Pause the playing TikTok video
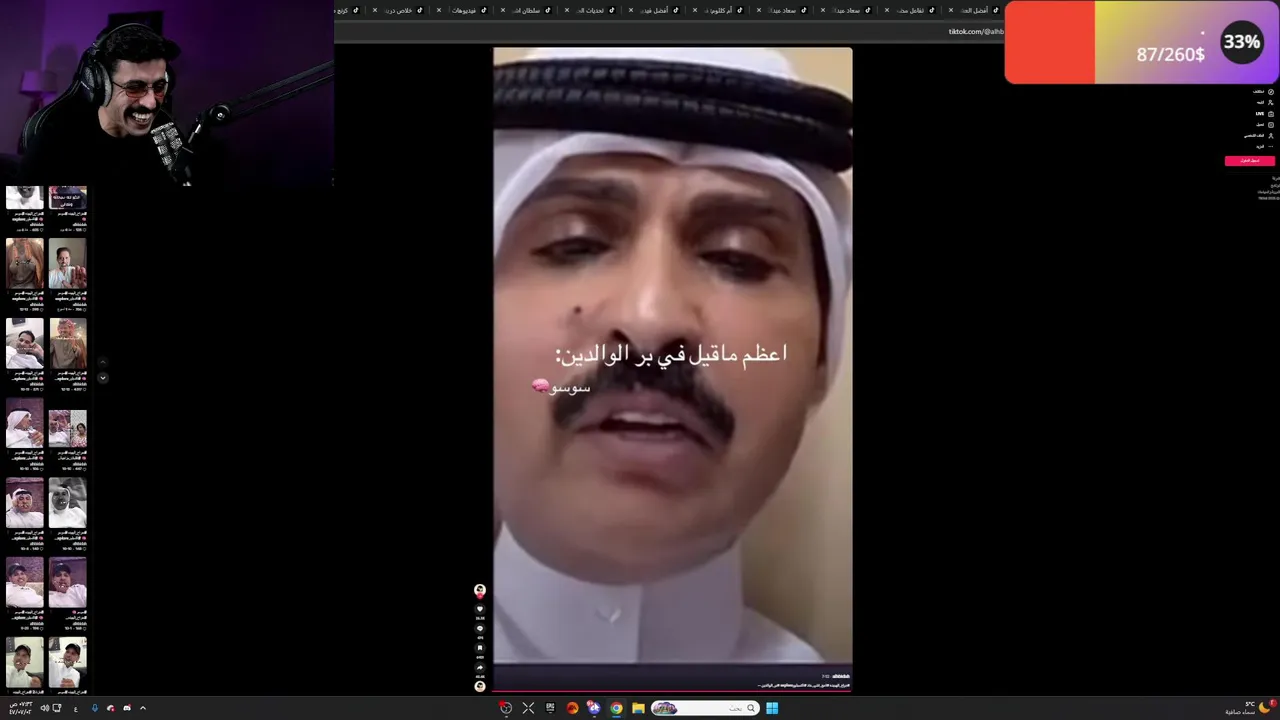 tap(672, 355)
